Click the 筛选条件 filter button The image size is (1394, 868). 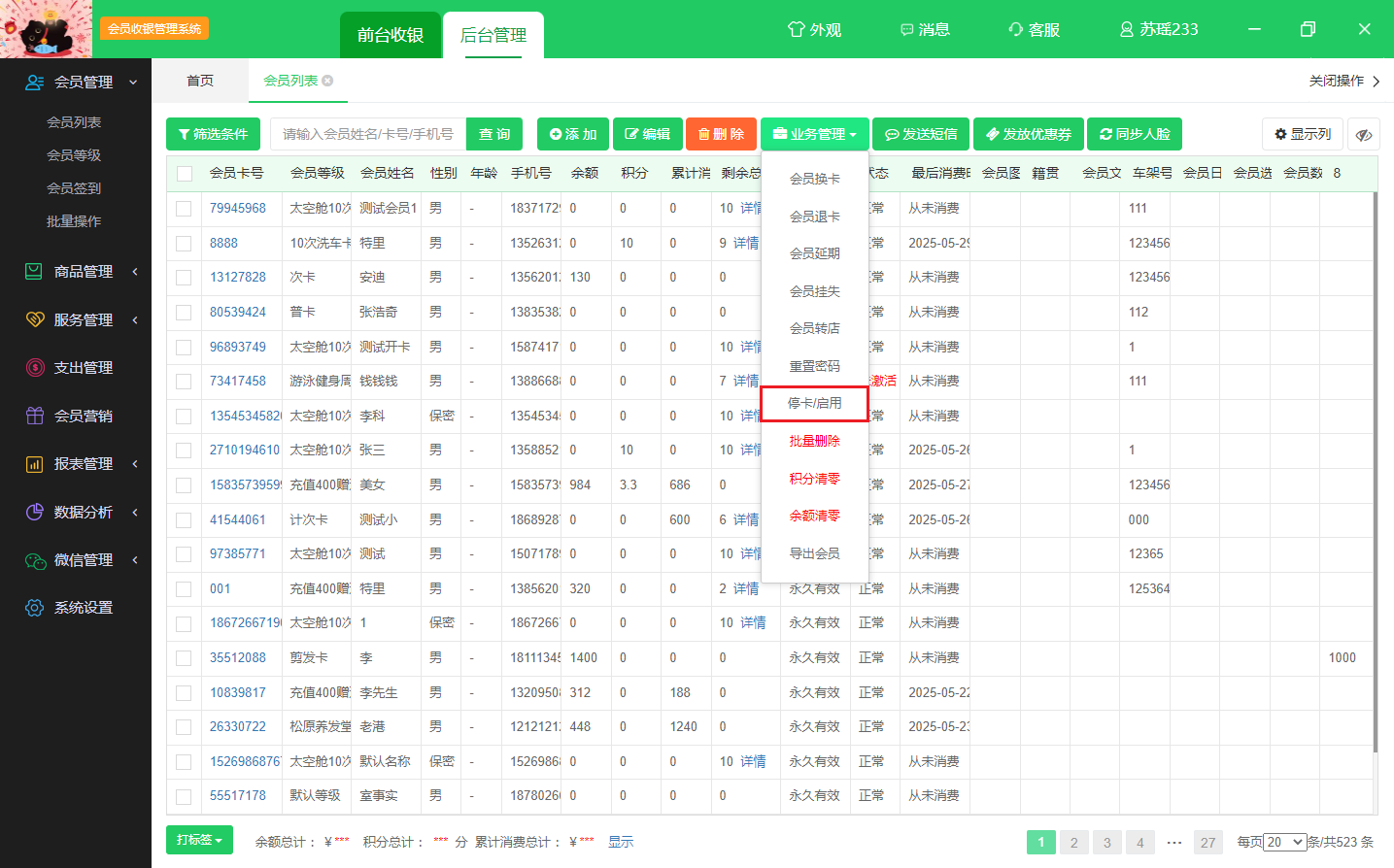tap(213, 134)
